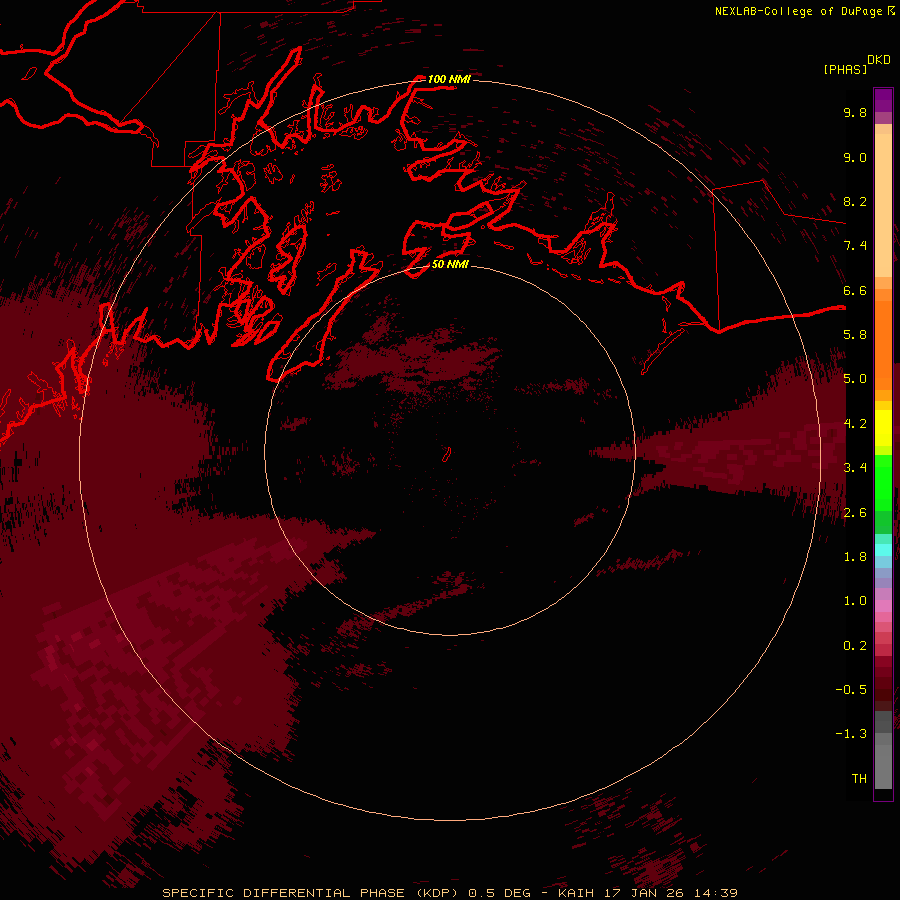900x900 pixels.
Task: Click the Specific Differential Phase (KDP) caption
Action: tap(450, 893)
